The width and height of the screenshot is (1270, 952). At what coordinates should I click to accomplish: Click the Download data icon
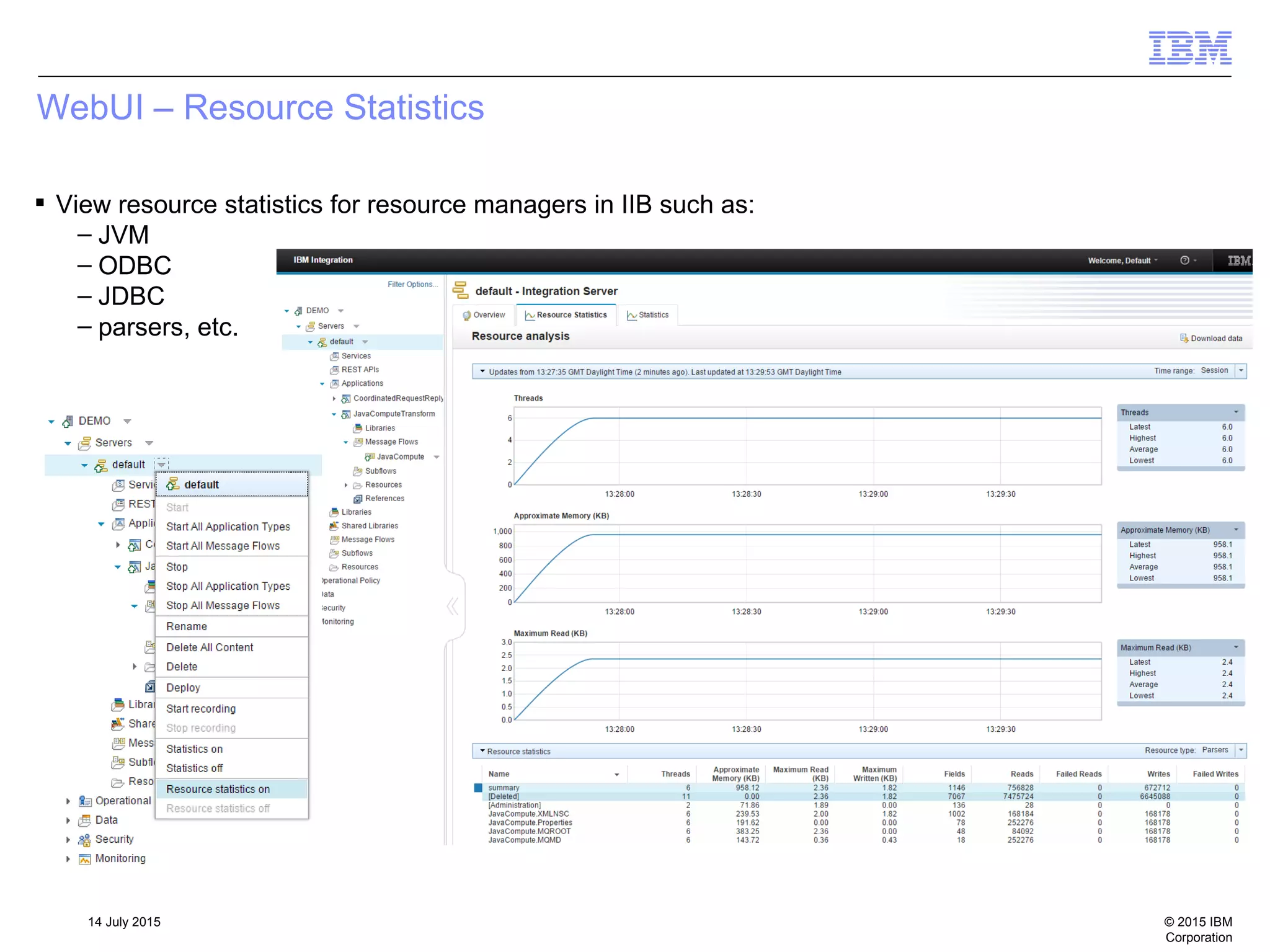(x=1184, y=338)
